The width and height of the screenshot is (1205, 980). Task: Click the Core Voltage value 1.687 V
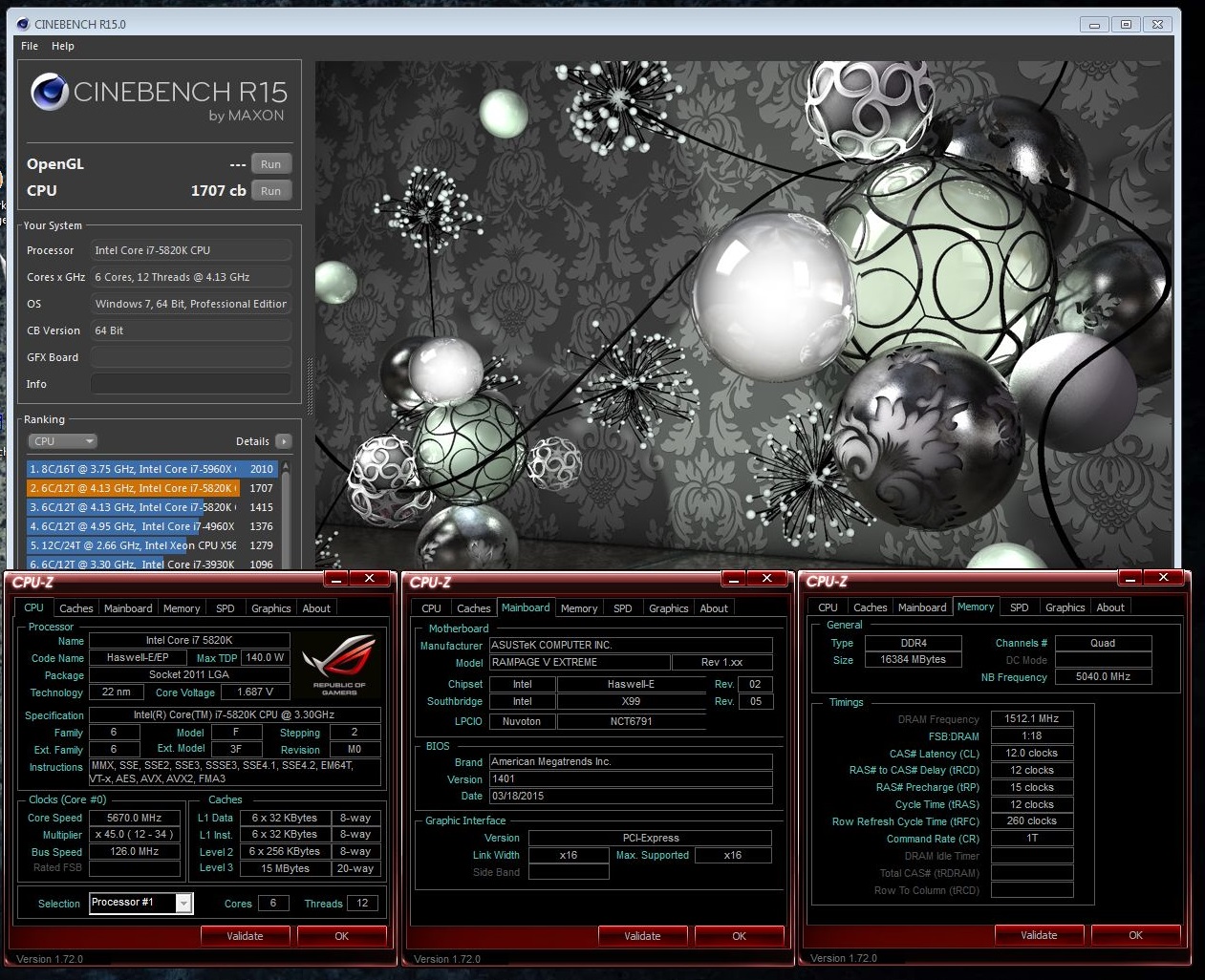click(255, 692)
